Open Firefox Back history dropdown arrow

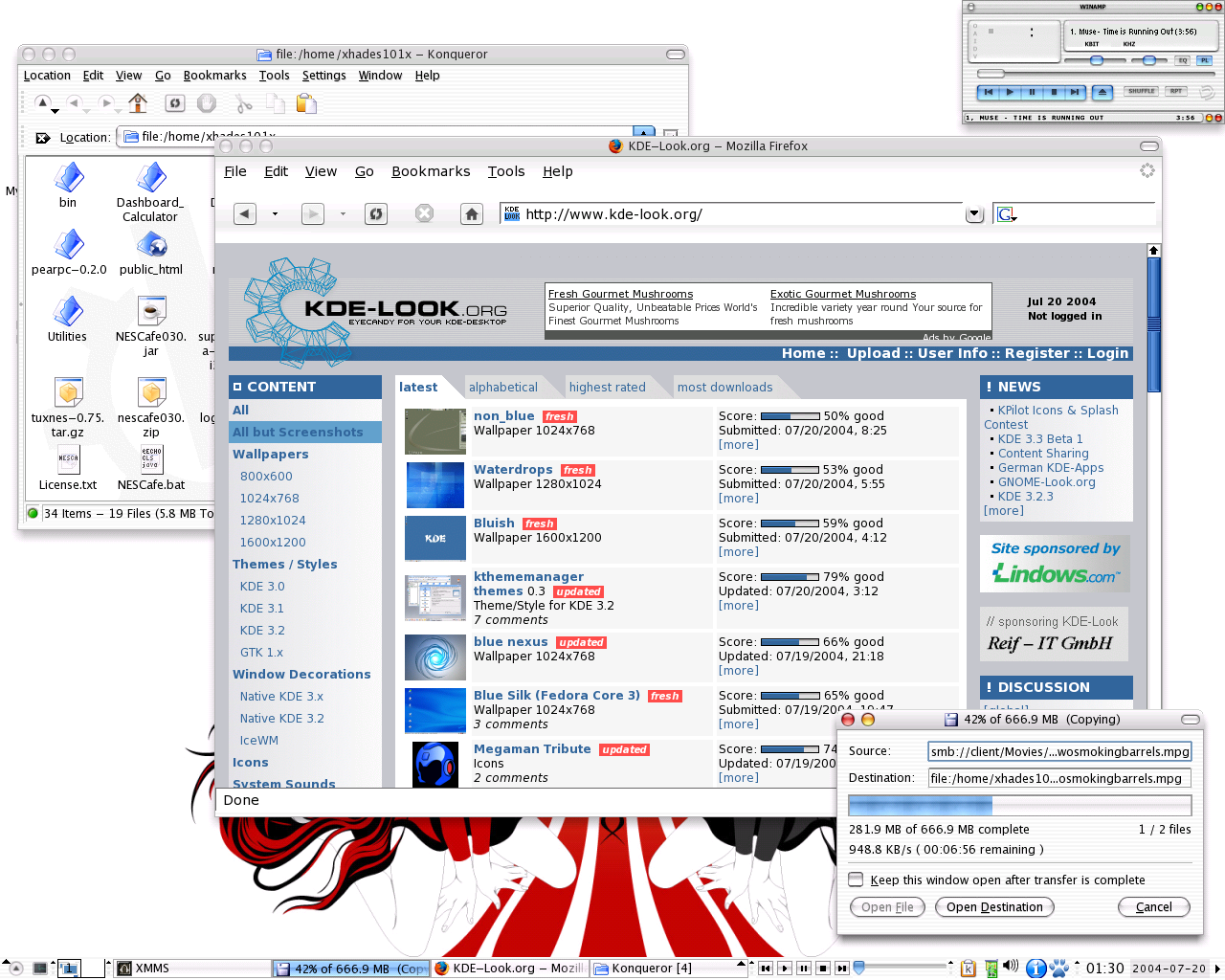[x=275, y=214]
